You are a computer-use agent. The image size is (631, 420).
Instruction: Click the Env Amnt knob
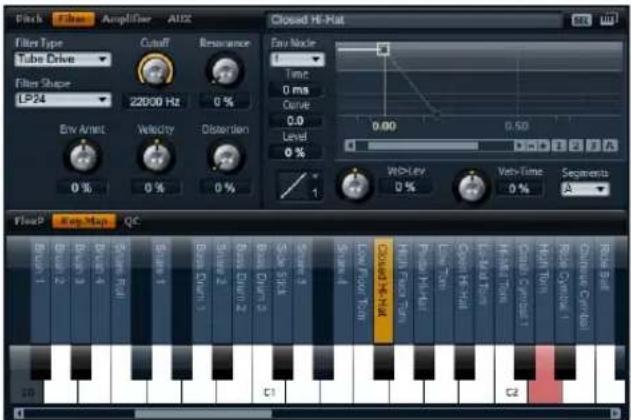click(x=83, y=157)
